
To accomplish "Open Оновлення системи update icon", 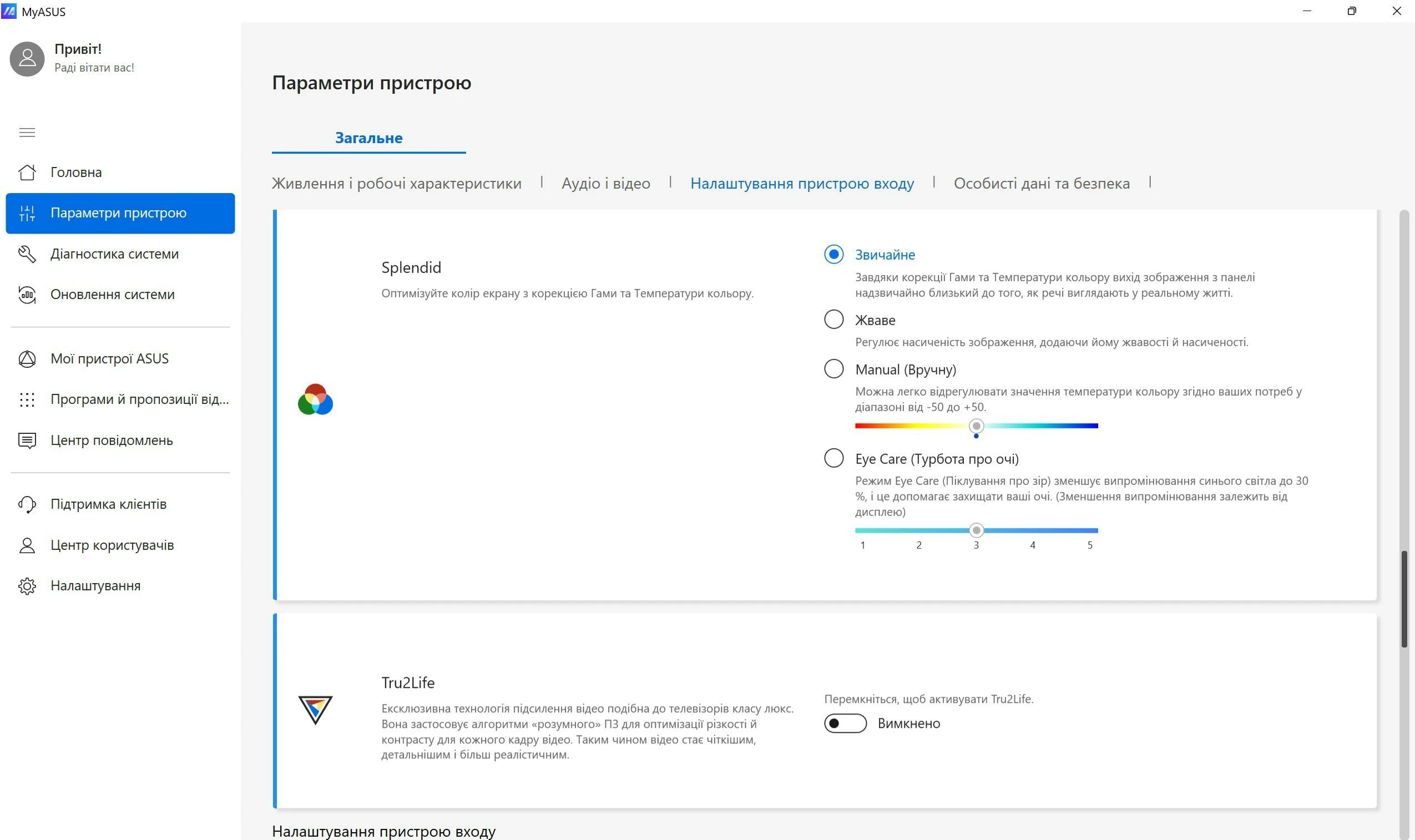I will click(x=27, y=295).
